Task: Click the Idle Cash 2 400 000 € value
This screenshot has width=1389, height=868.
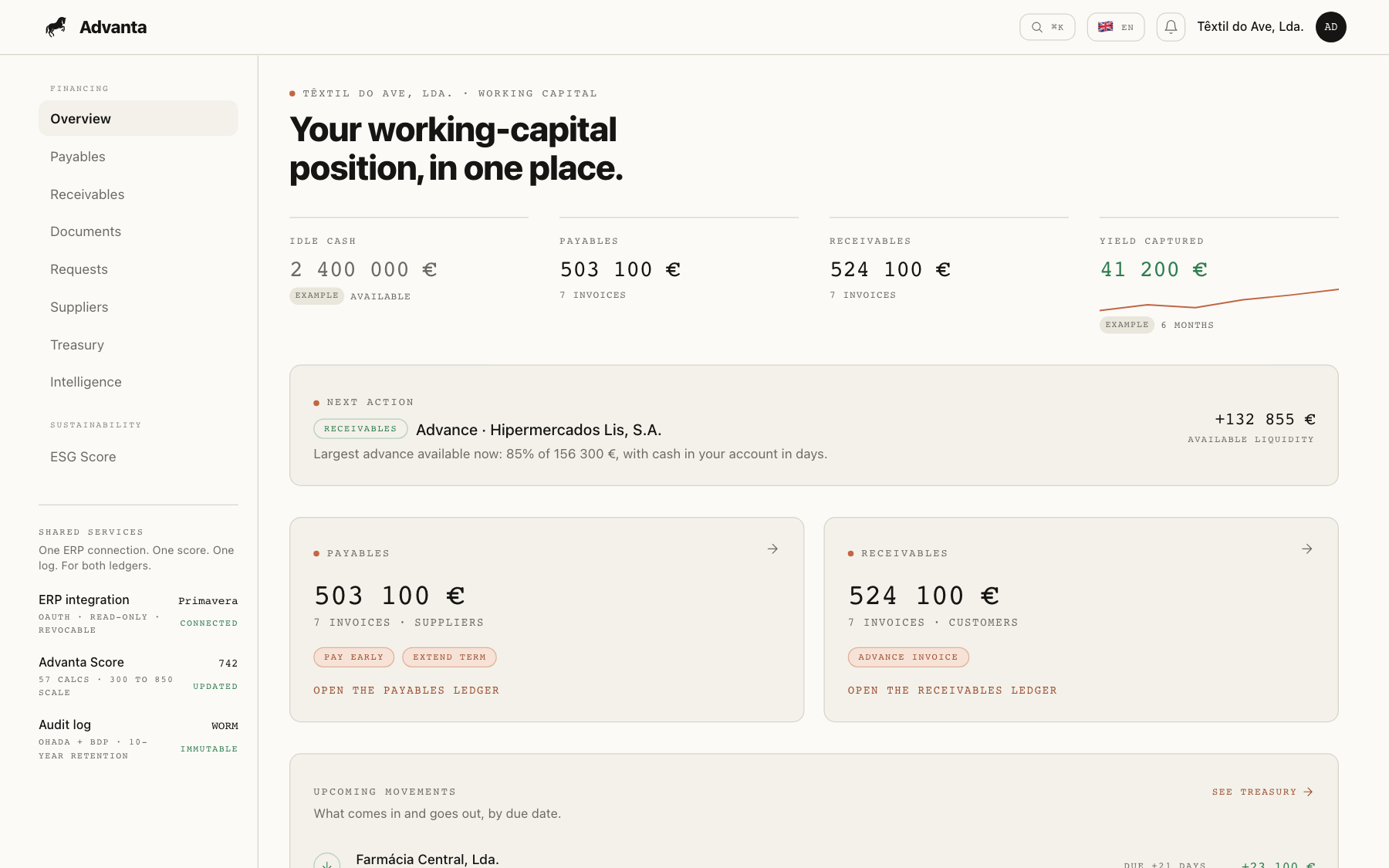Action: pyautogui.click(x=363, y=269)
